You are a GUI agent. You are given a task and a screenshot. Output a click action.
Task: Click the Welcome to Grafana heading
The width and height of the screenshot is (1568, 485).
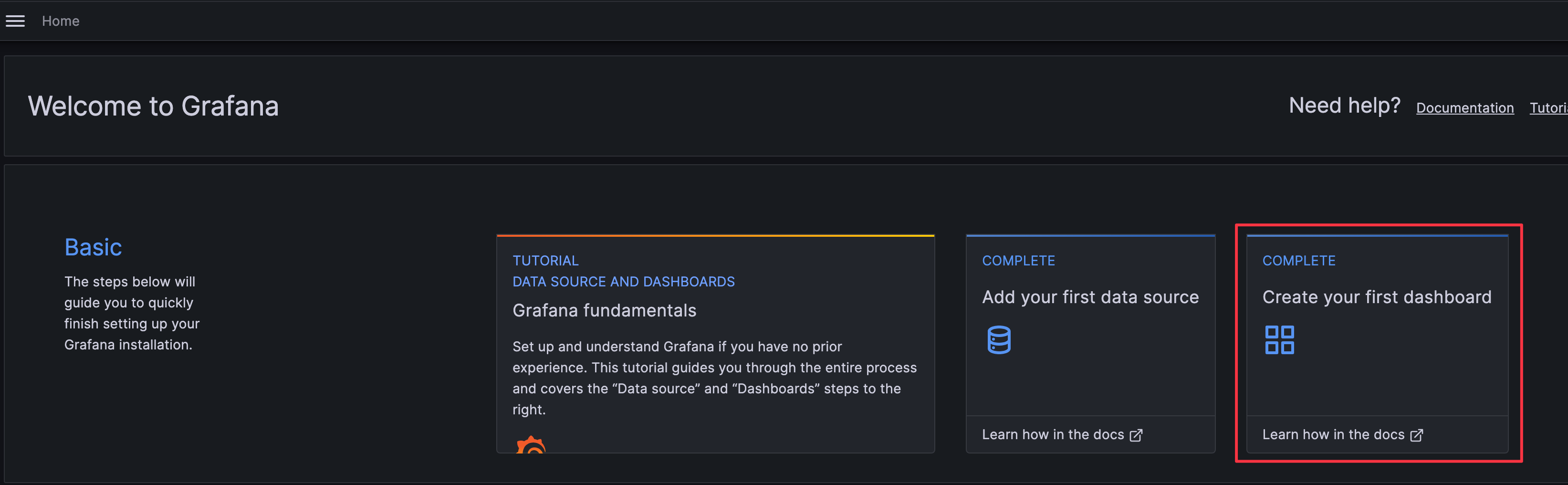(153, 106)
